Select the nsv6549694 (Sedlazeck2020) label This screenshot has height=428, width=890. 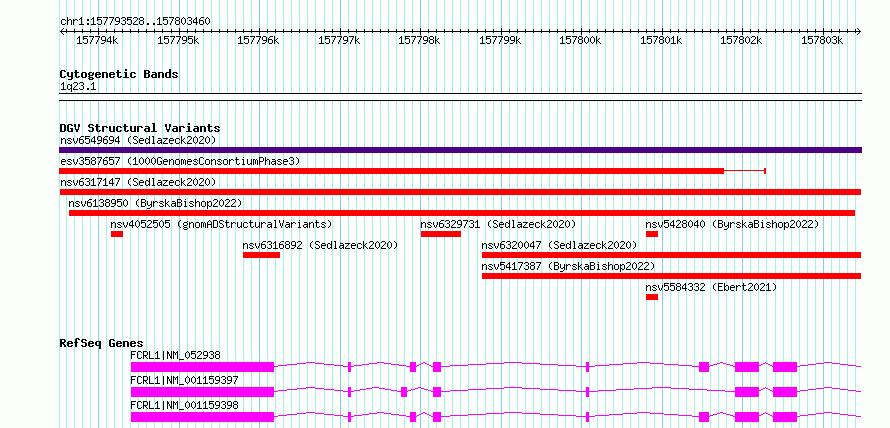(138, 140)
